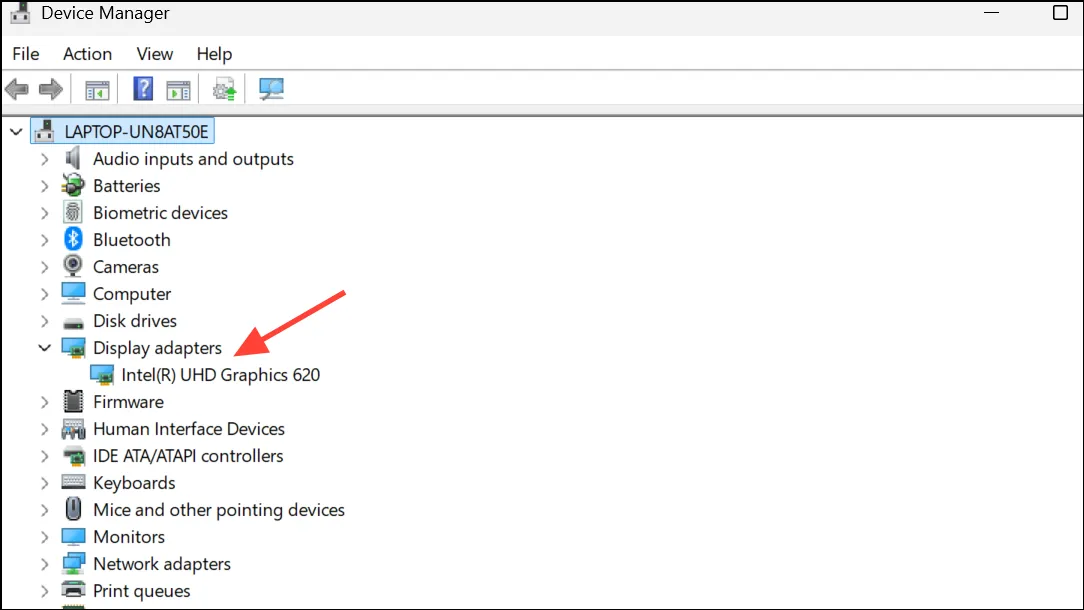This screenshot has height=610, width=1084.
Task: Select the Computer category label
Action: click(x=132, y=294)
